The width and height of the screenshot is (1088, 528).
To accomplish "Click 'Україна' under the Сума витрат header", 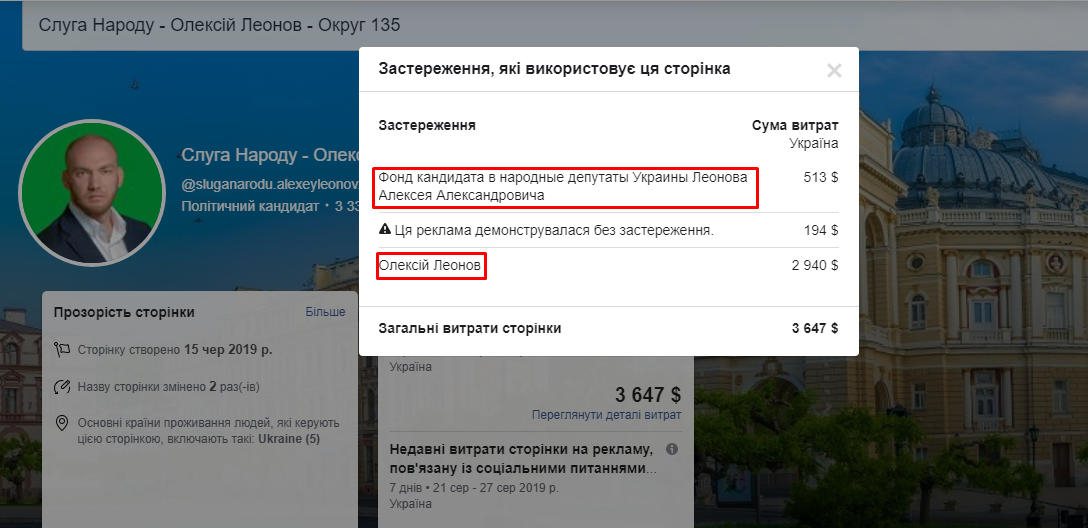I will 814,144.
